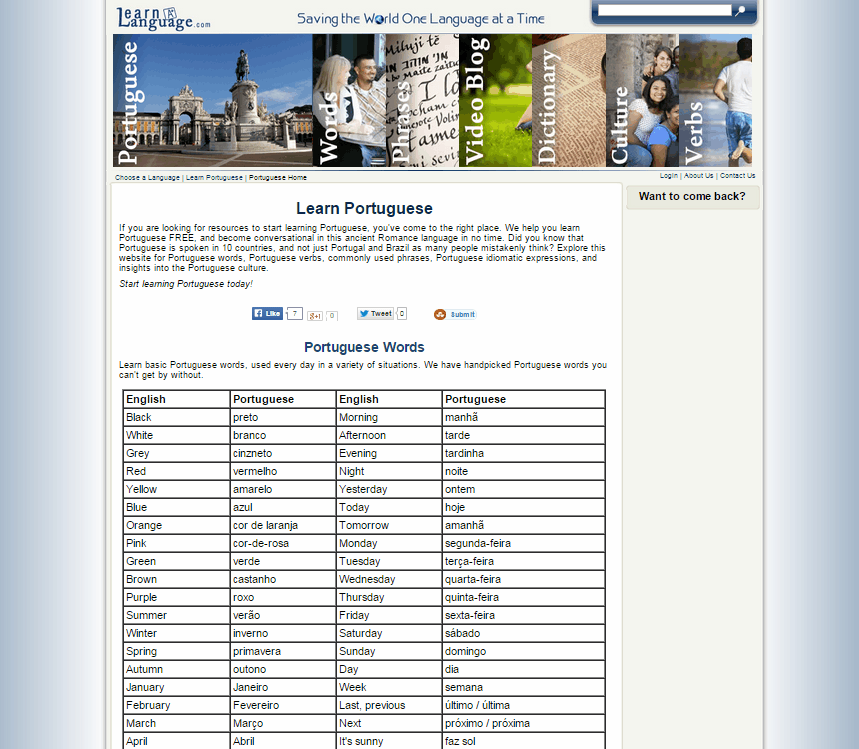Open the Words banner tab
Viewport: 859px width, 749px height.
(x=349, y=100)
